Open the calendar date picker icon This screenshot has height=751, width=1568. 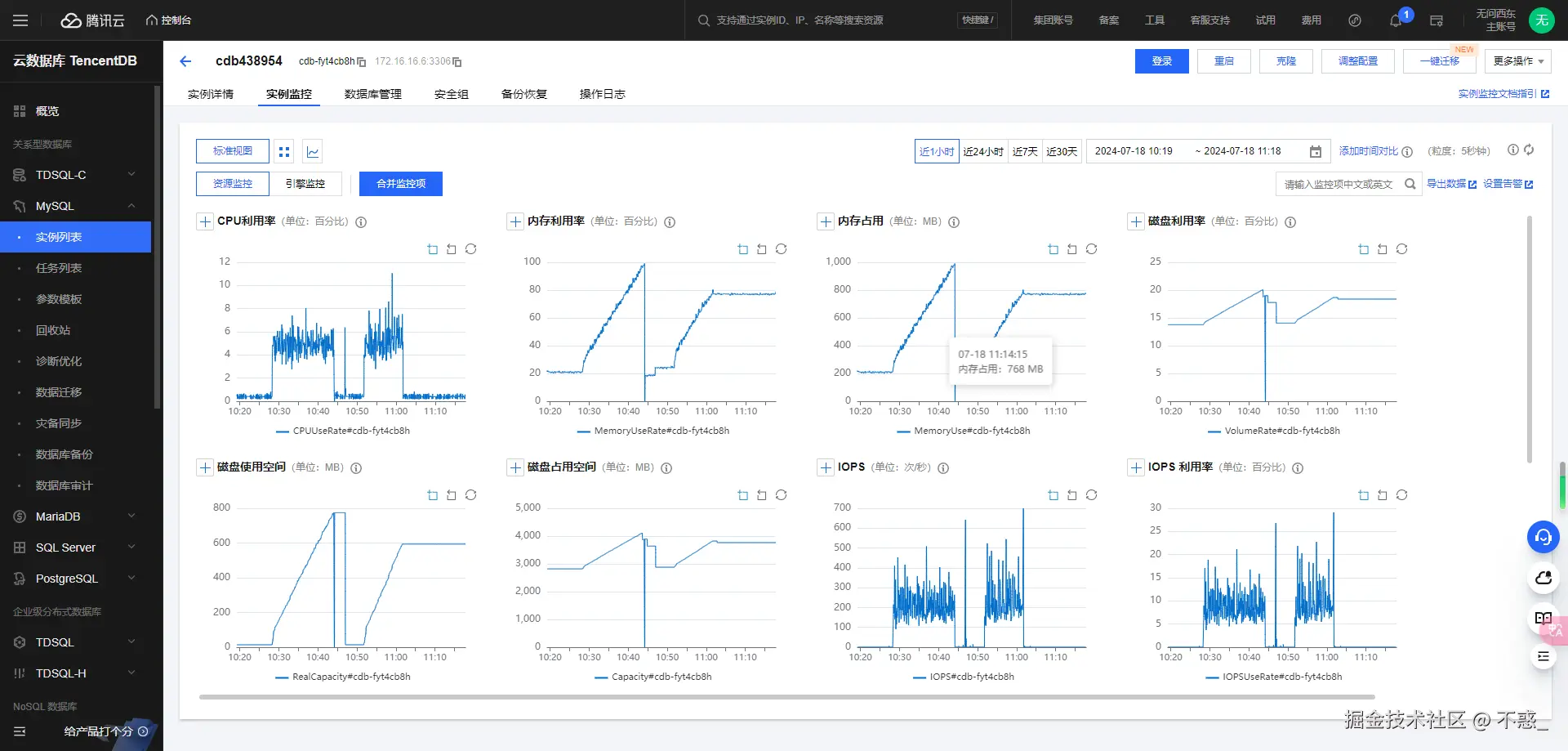pyautogui.click(x=1316, y=151)
